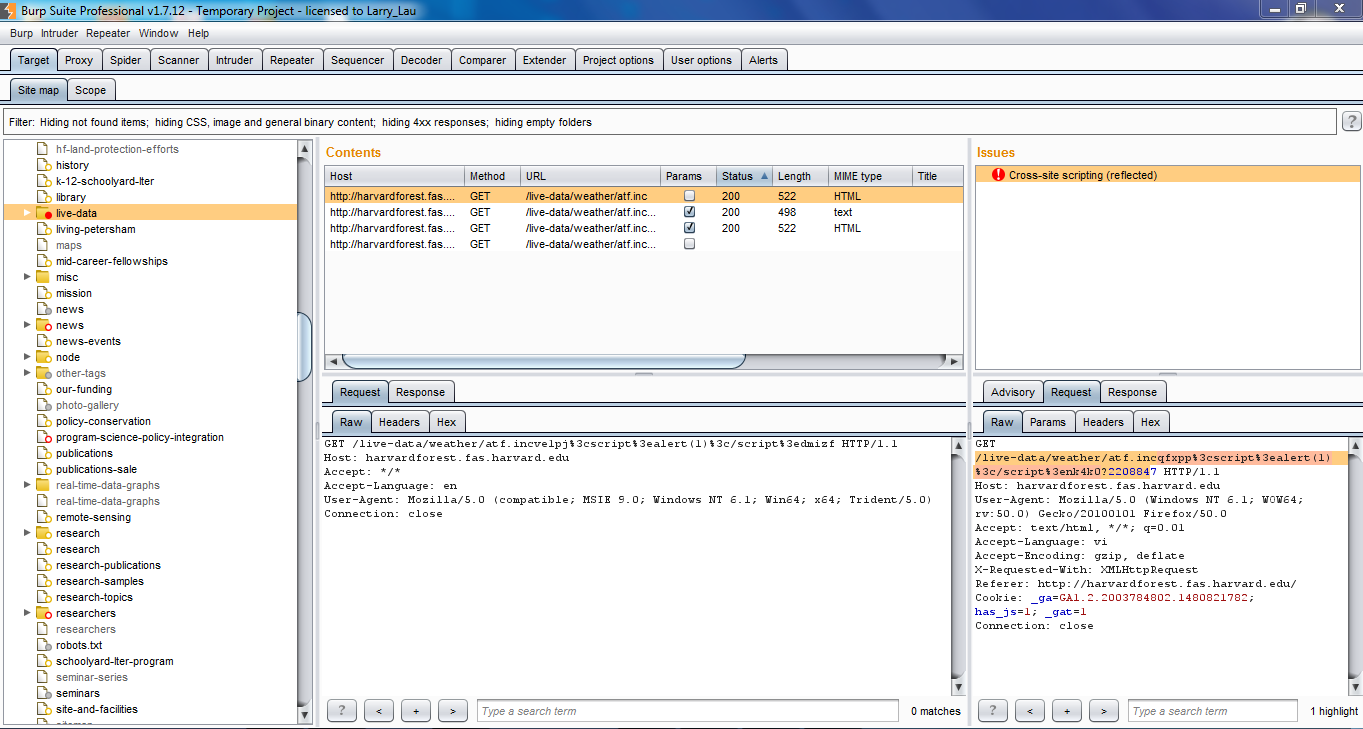The width and height of the screenshot is (1363, 729).
Task: Click the help button in the issue request search bar
Action: [x=992, y=711]
